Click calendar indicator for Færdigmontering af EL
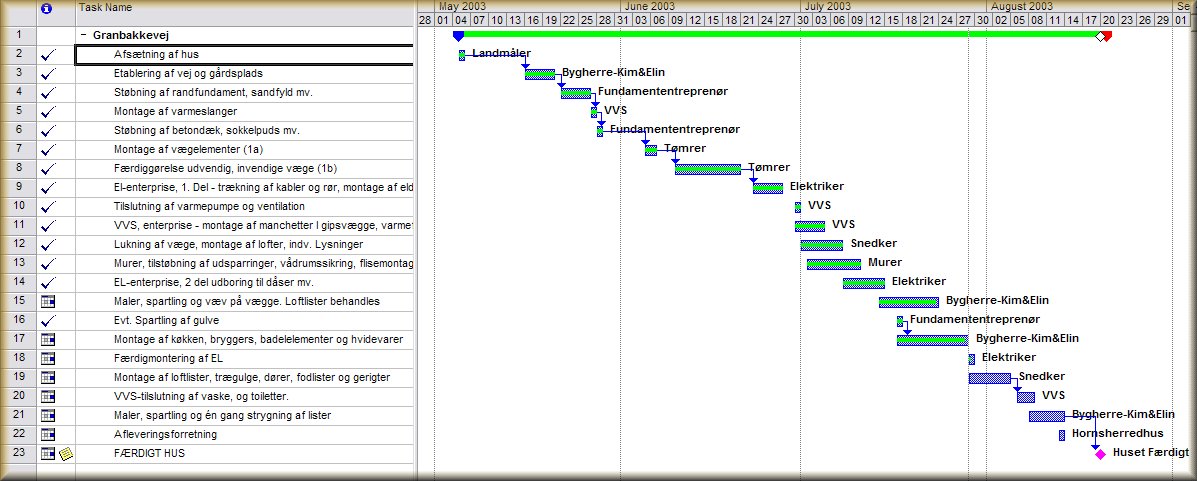This screenshot has width=1197, height=481. pos(48,359)
